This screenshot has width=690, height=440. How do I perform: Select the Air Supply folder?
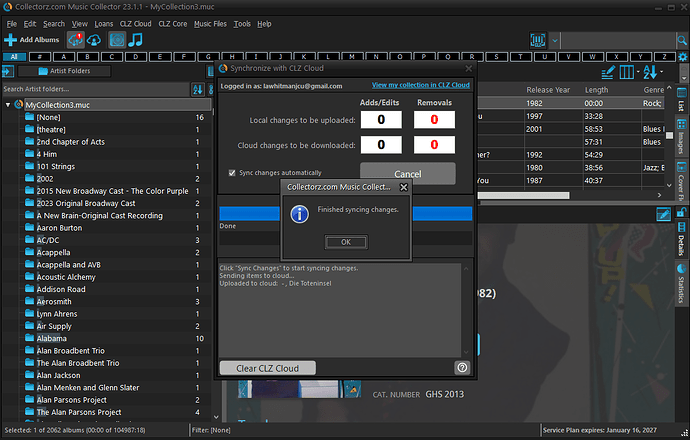(54, 326)
